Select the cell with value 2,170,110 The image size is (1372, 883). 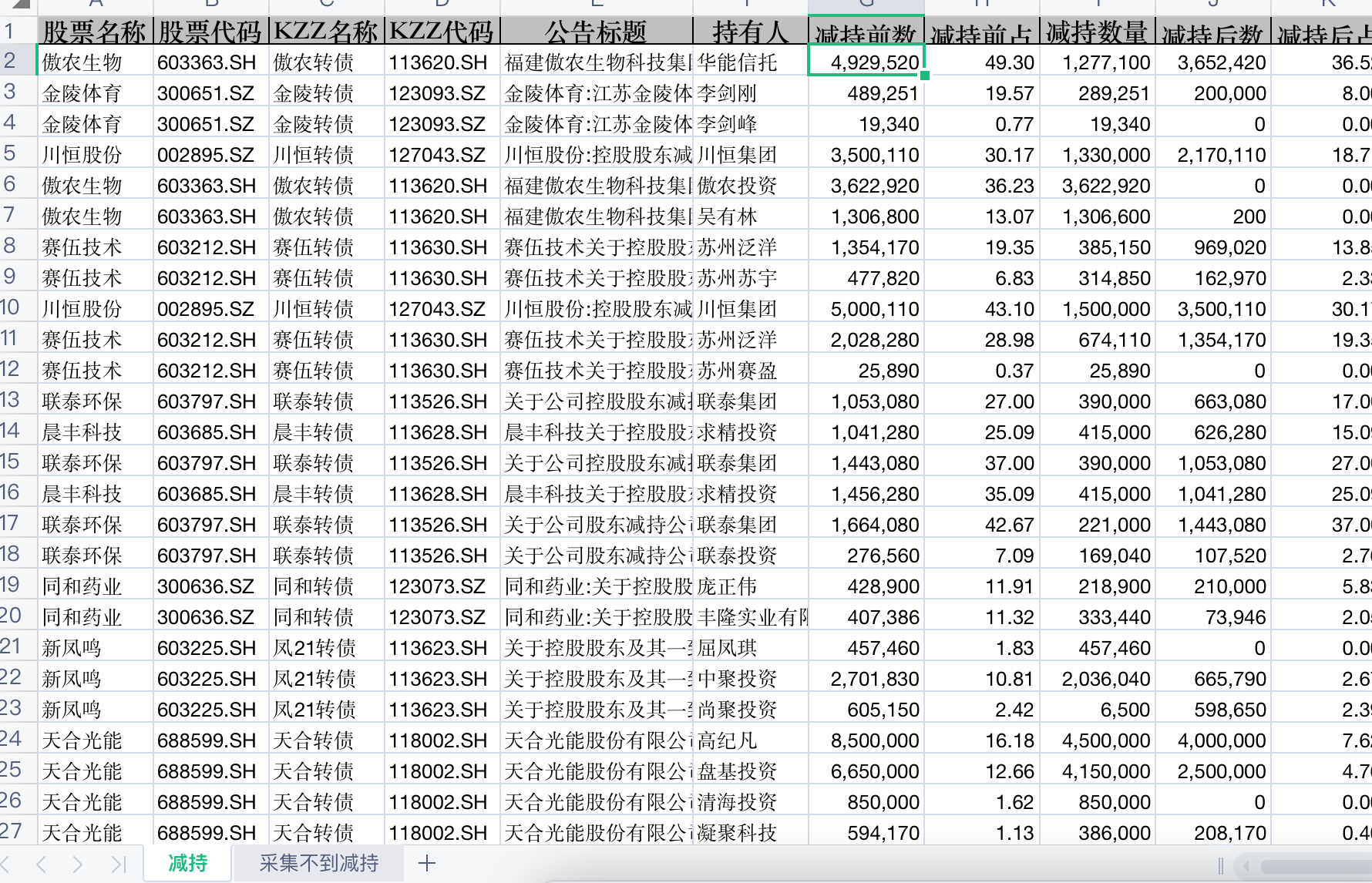point(1212,154)
